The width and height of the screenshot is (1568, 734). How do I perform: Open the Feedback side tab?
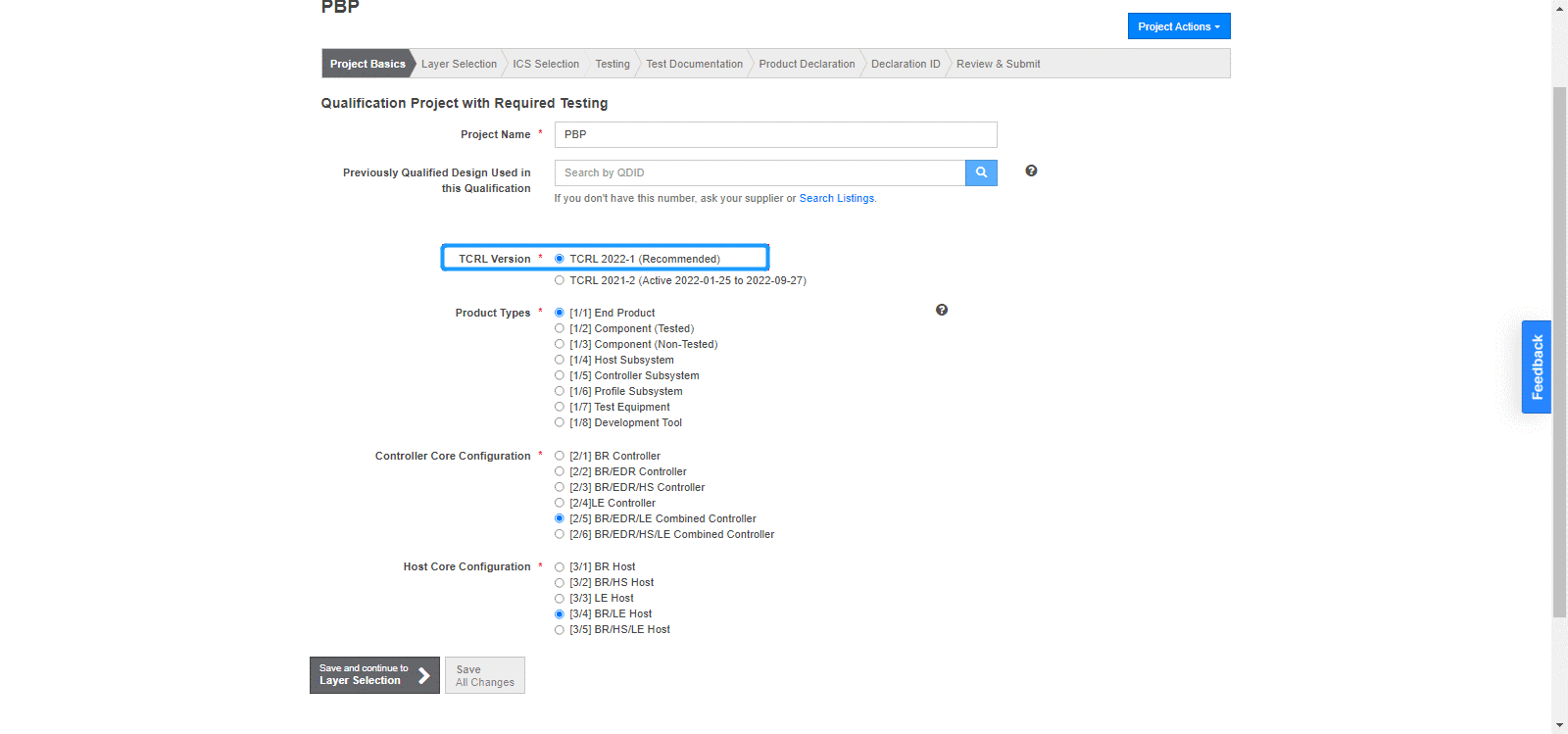click(1537, 367)
